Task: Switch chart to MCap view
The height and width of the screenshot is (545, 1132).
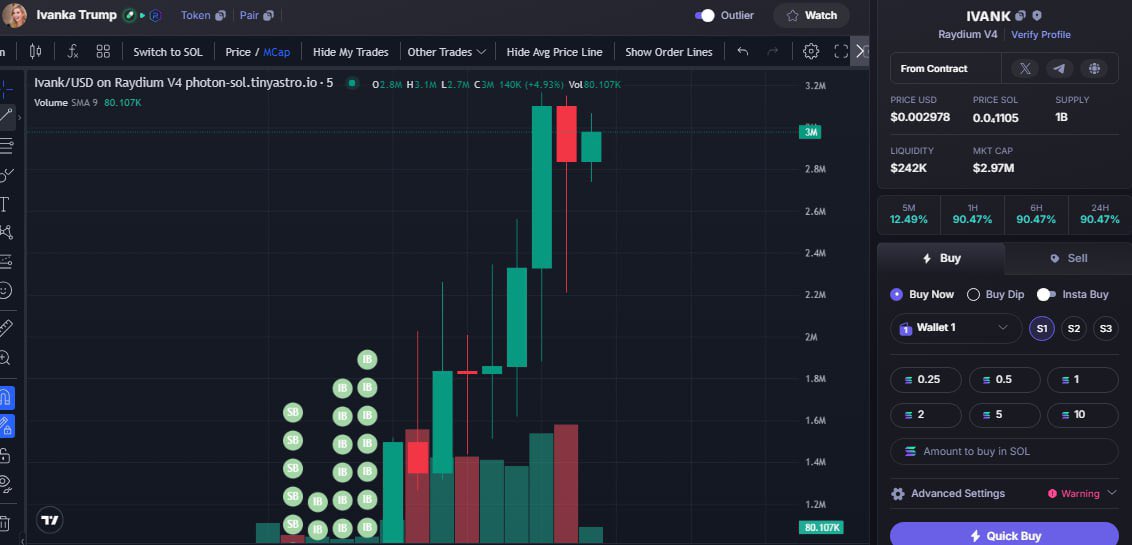Action: coord(277,52)
